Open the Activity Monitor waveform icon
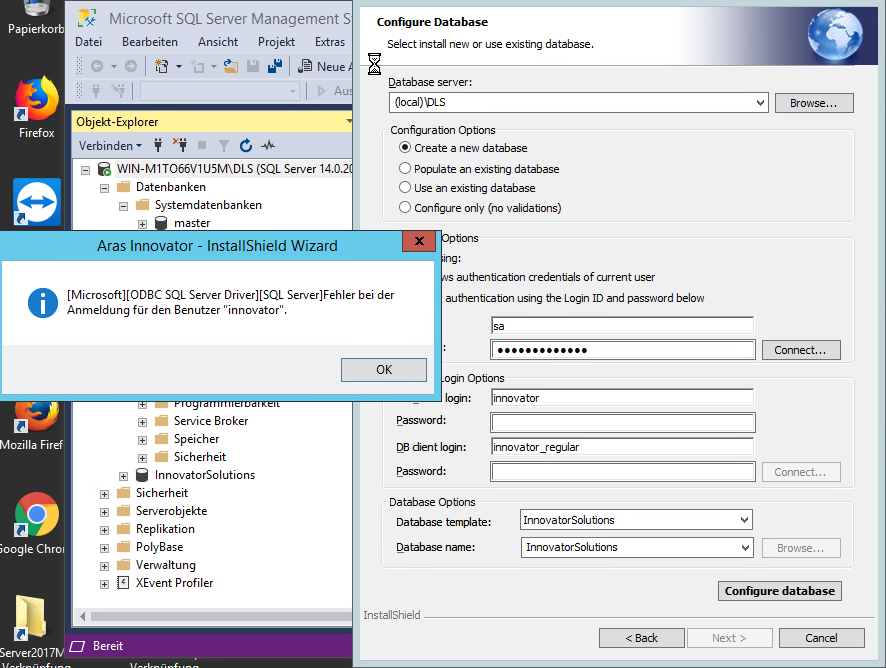 (x=268, y=146)
